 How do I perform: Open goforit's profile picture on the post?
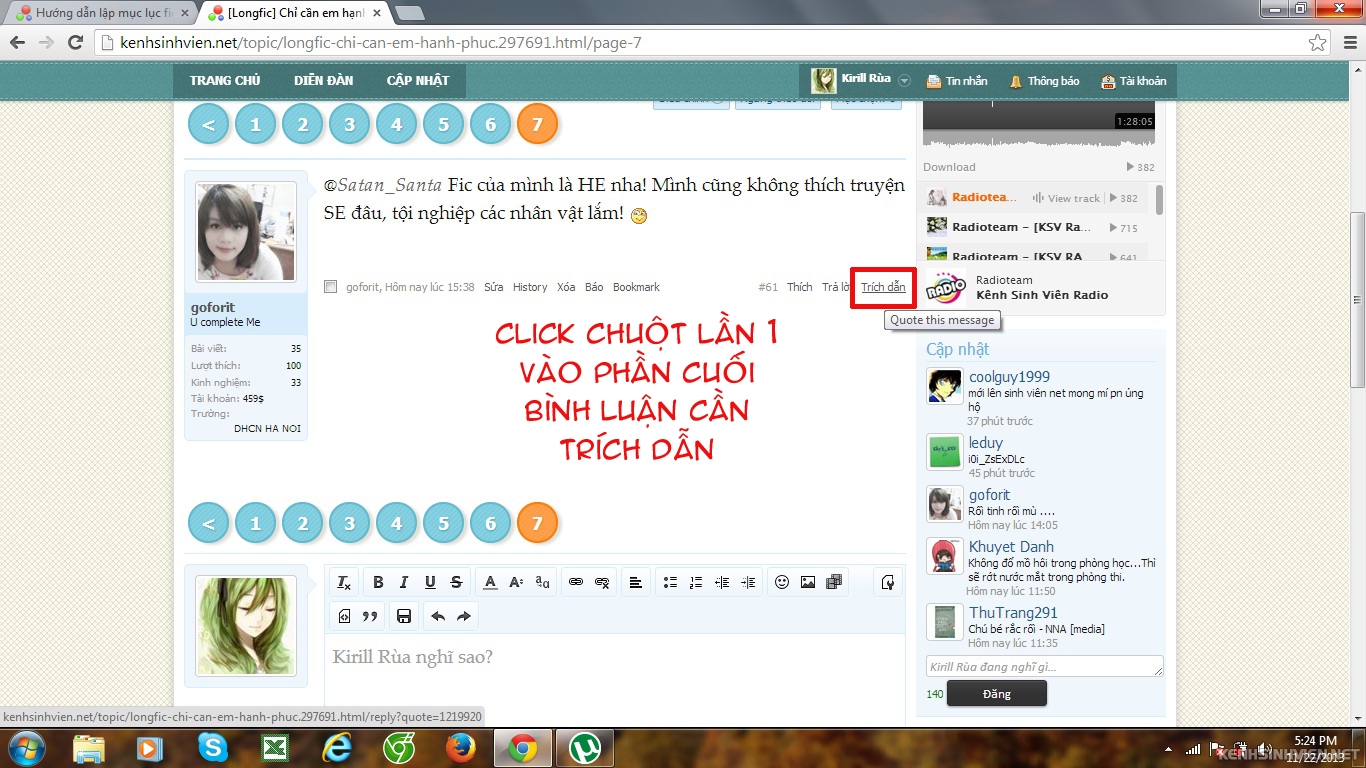(x=246, y=232)
